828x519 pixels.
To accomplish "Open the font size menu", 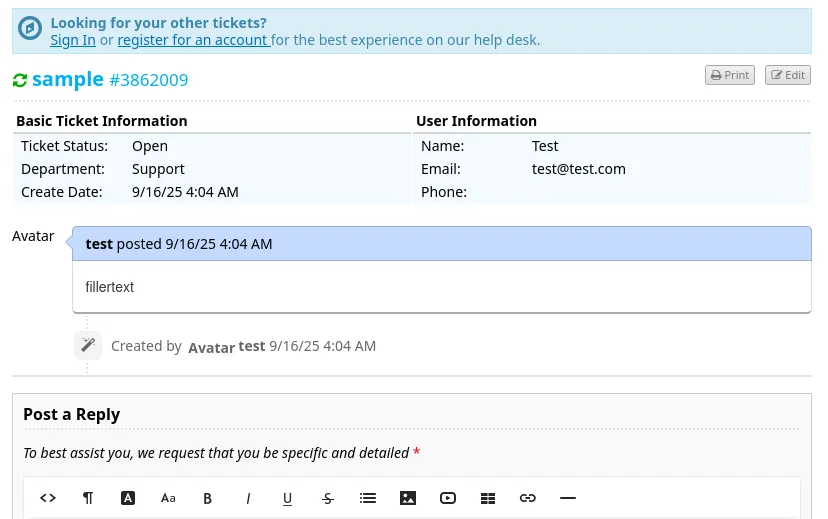I will click(x=168, y=498).
